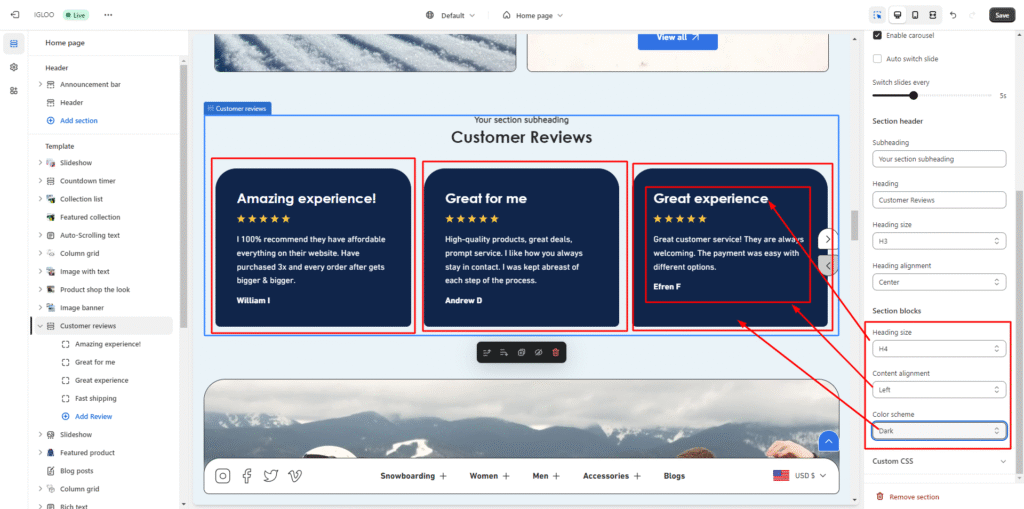Duplicate section from floating toolbar
Image resolution: width=1024 pixels, height=509 pixels.
tap(521, 352)
